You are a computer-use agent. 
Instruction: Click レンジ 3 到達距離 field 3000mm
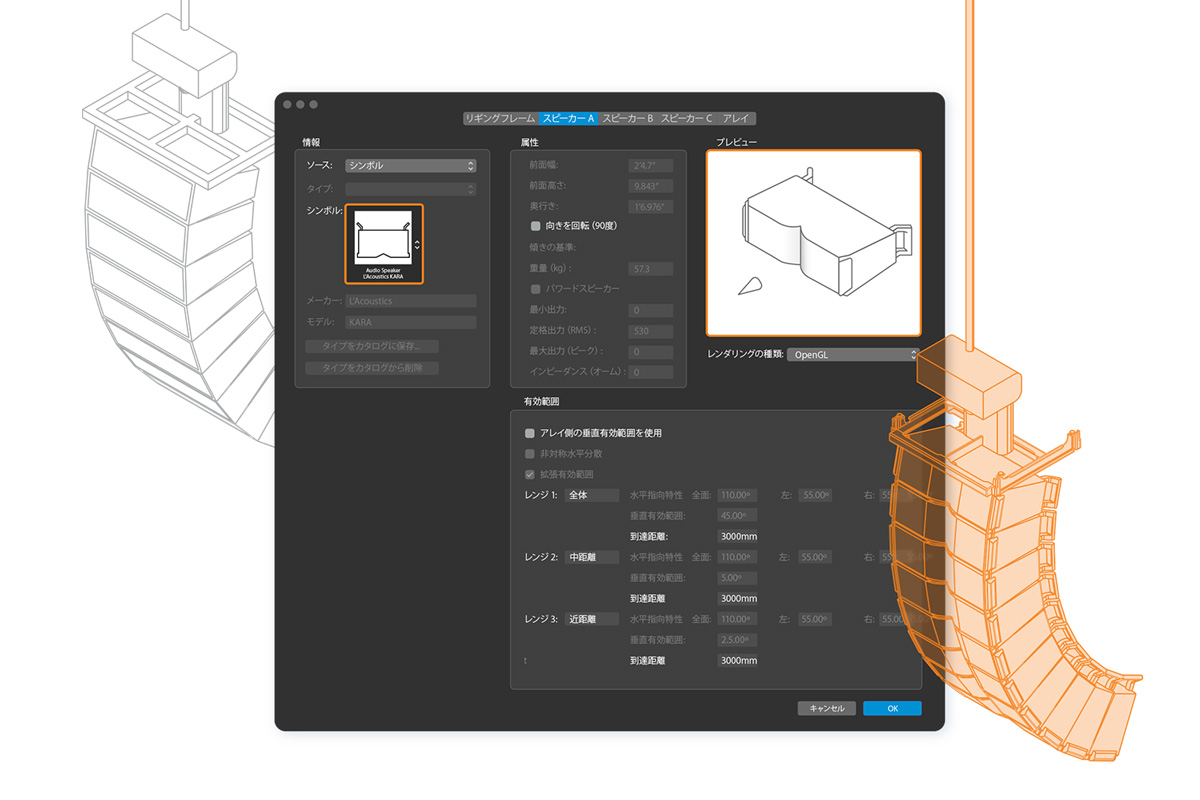(737, 661)
